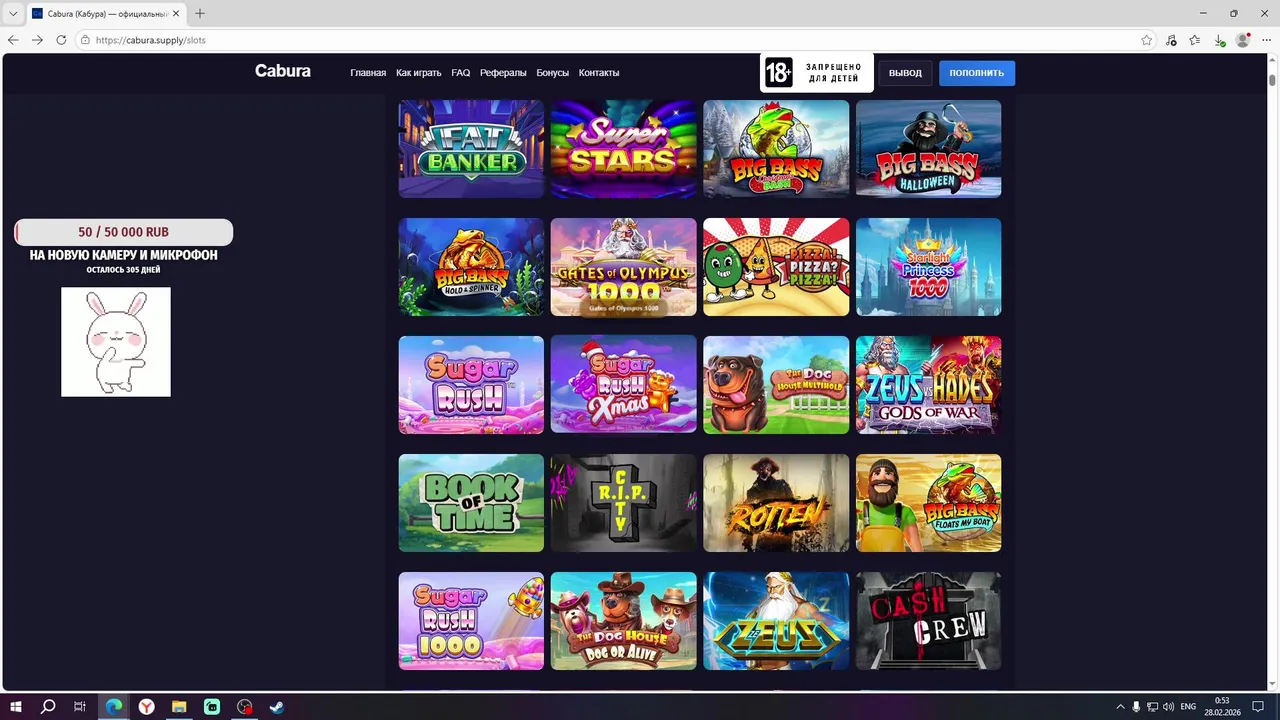Switch the ENG input language indicator

[x=1188, y=707]
